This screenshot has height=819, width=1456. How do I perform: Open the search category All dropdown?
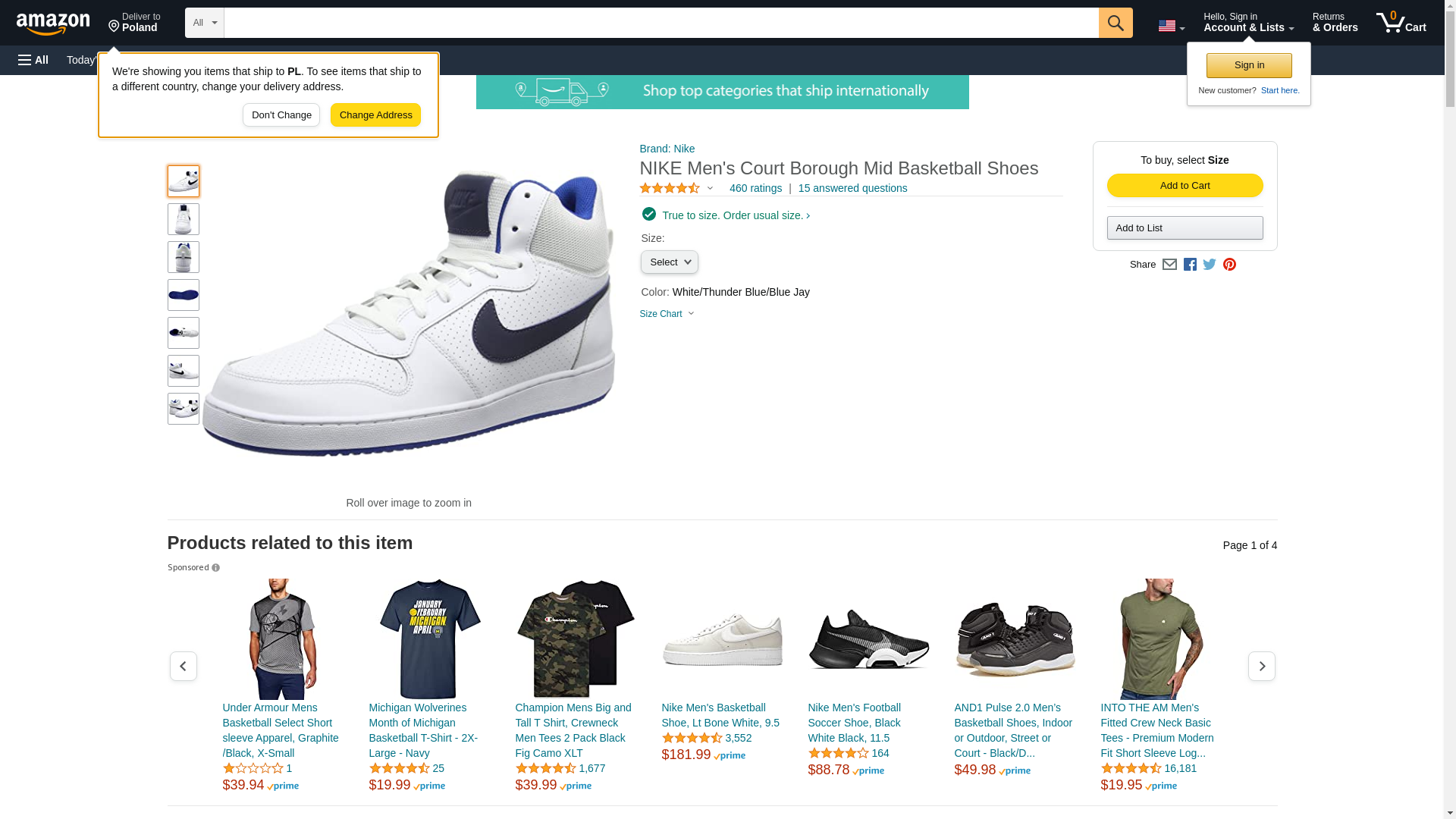pyautogui.click(x=205, y=23)
